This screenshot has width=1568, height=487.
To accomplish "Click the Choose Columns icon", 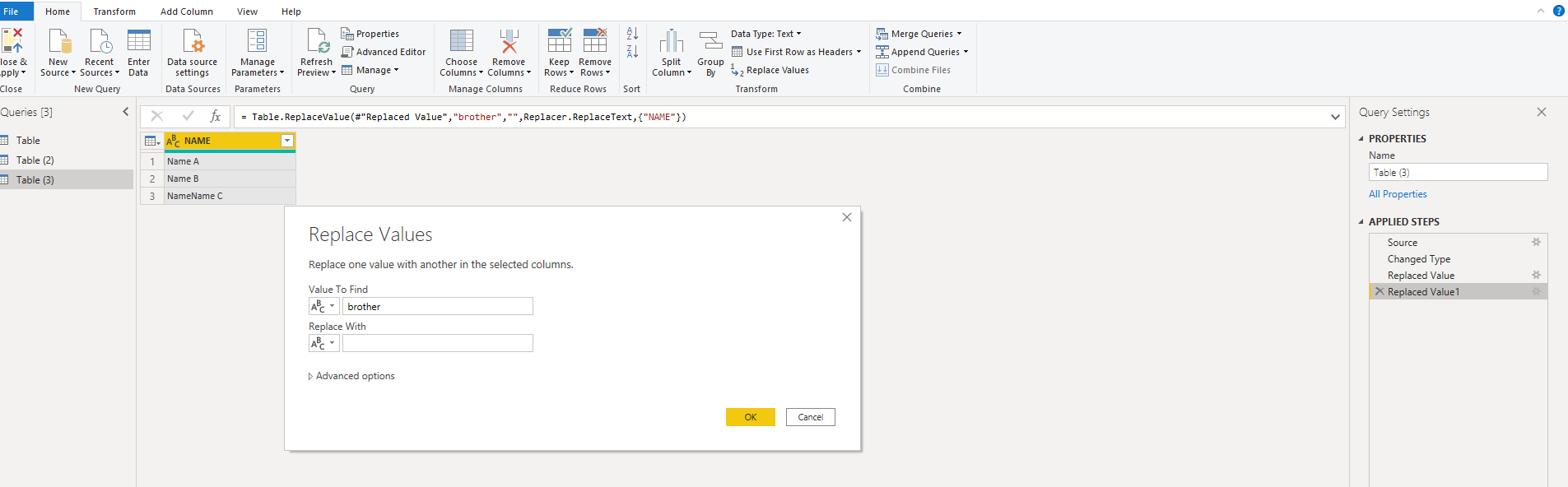I will (462, 40).
